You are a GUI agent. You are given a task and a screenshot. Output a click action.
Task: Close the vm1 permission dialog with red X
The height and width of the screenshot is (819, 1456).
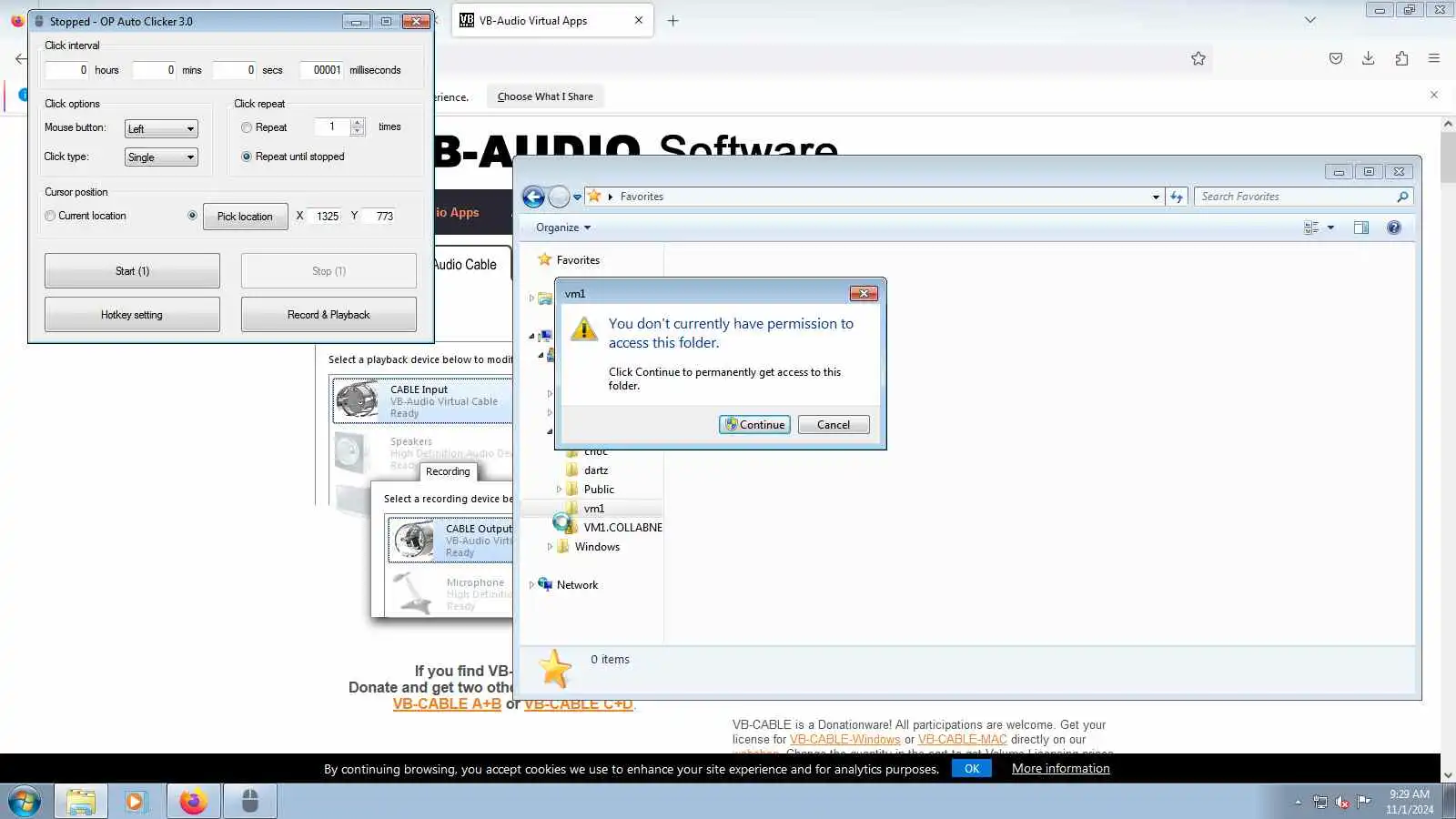(864, 293)
